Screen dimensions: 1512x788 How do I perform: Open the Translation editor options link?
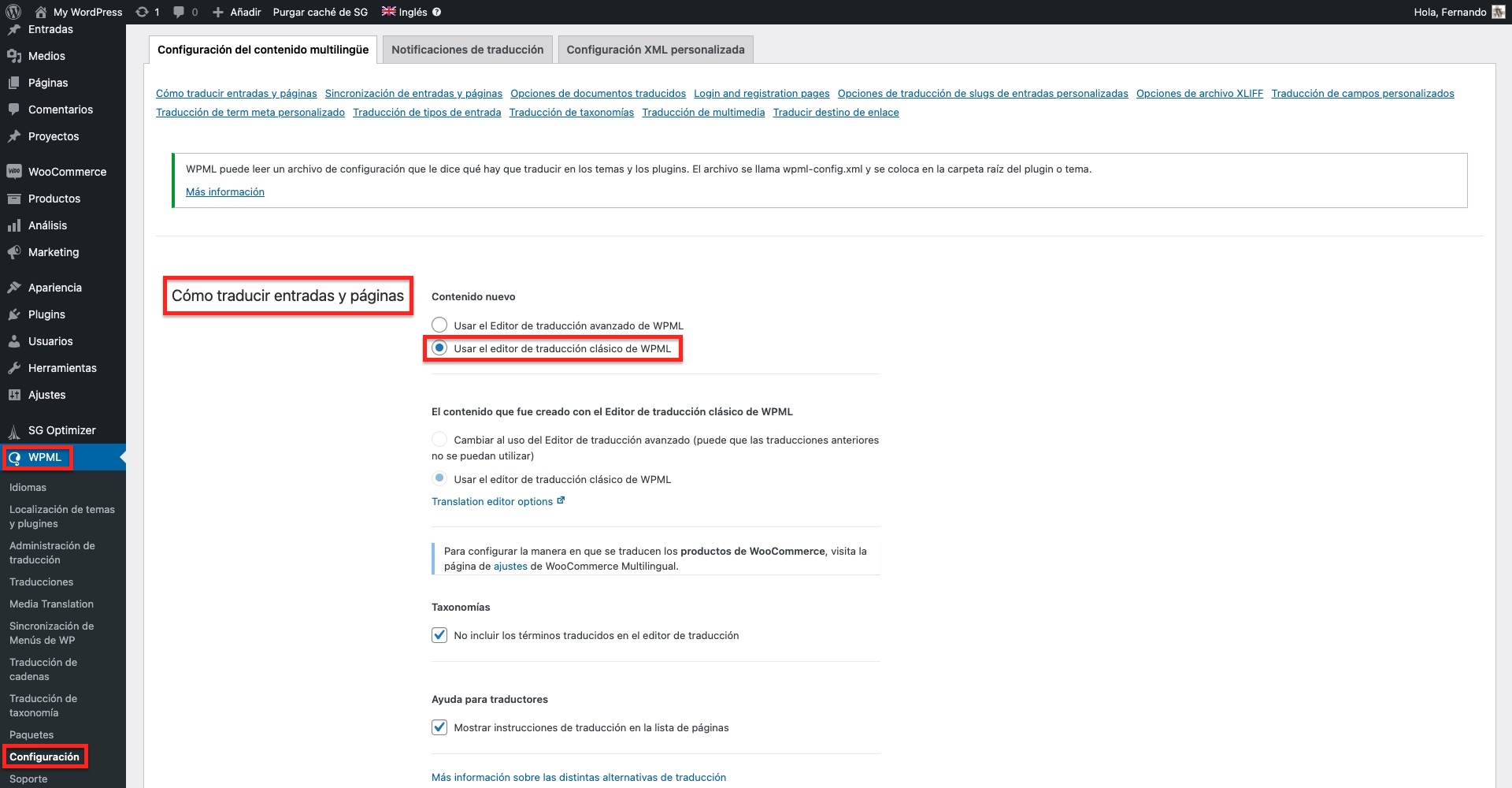(492, 501)
